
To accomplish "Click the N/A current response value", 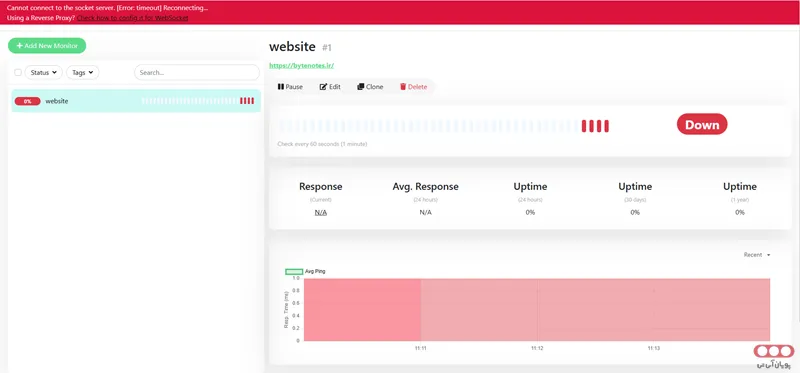I will pos(320,212).
